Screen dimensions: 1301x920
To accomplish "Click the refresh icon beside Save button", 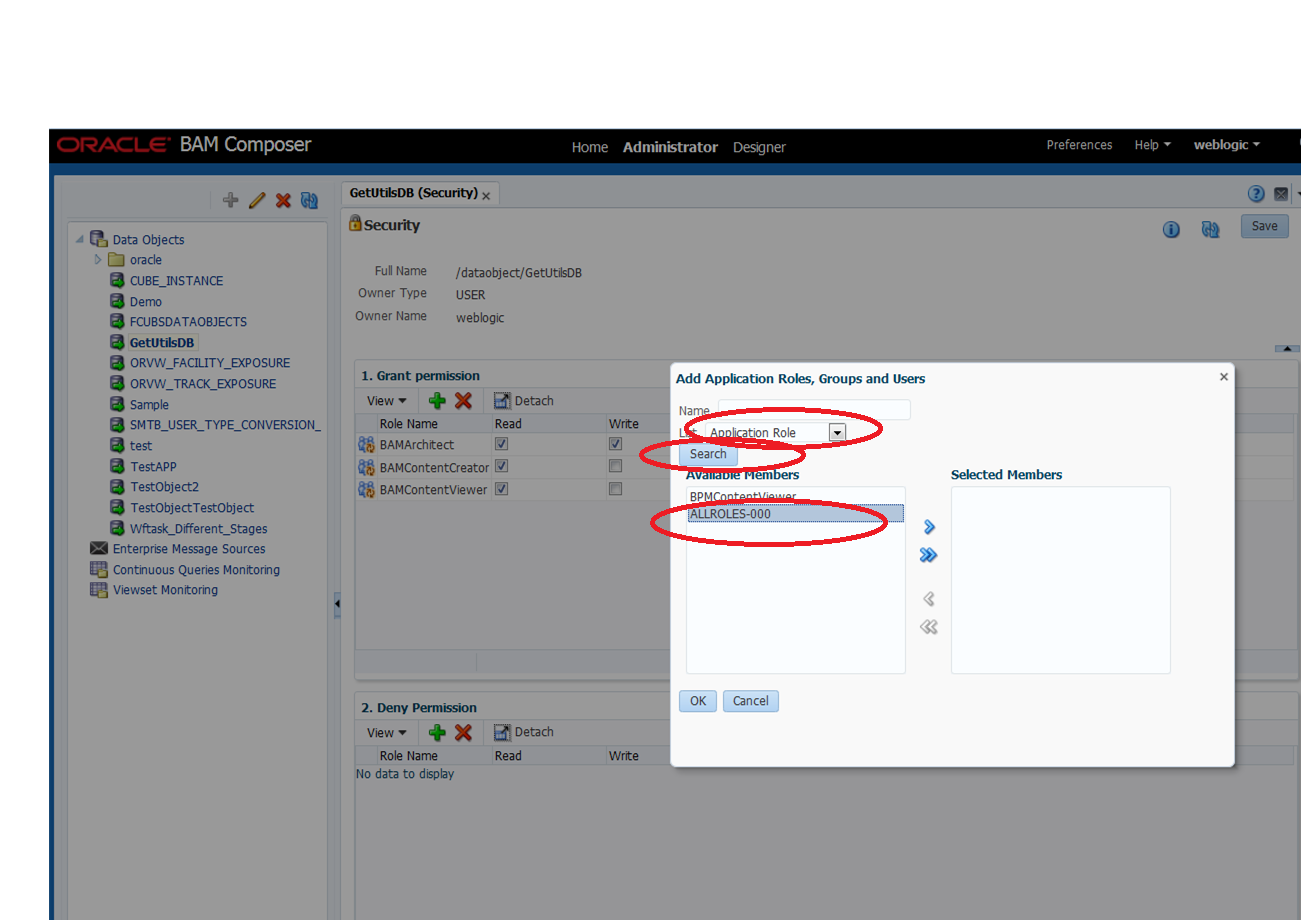I will click(1211, 229).
